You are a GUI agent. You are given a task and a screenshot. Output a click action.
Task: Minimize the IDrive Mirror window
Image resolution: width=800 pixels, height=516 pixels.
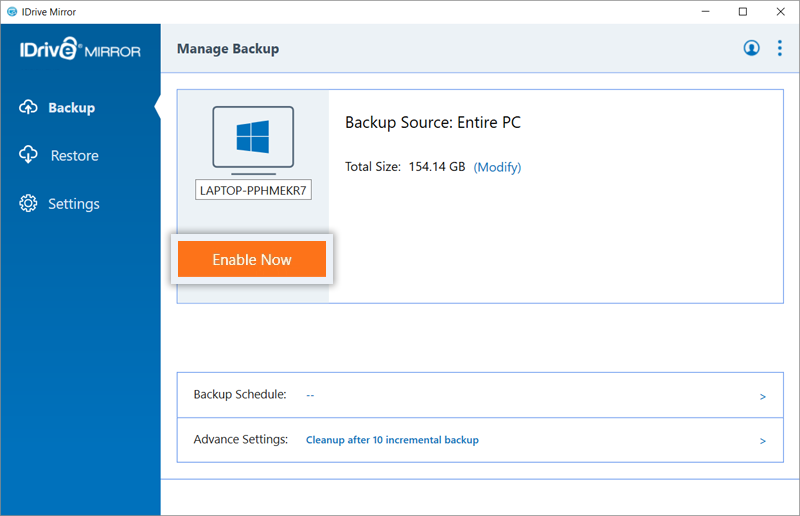[706, 11]
